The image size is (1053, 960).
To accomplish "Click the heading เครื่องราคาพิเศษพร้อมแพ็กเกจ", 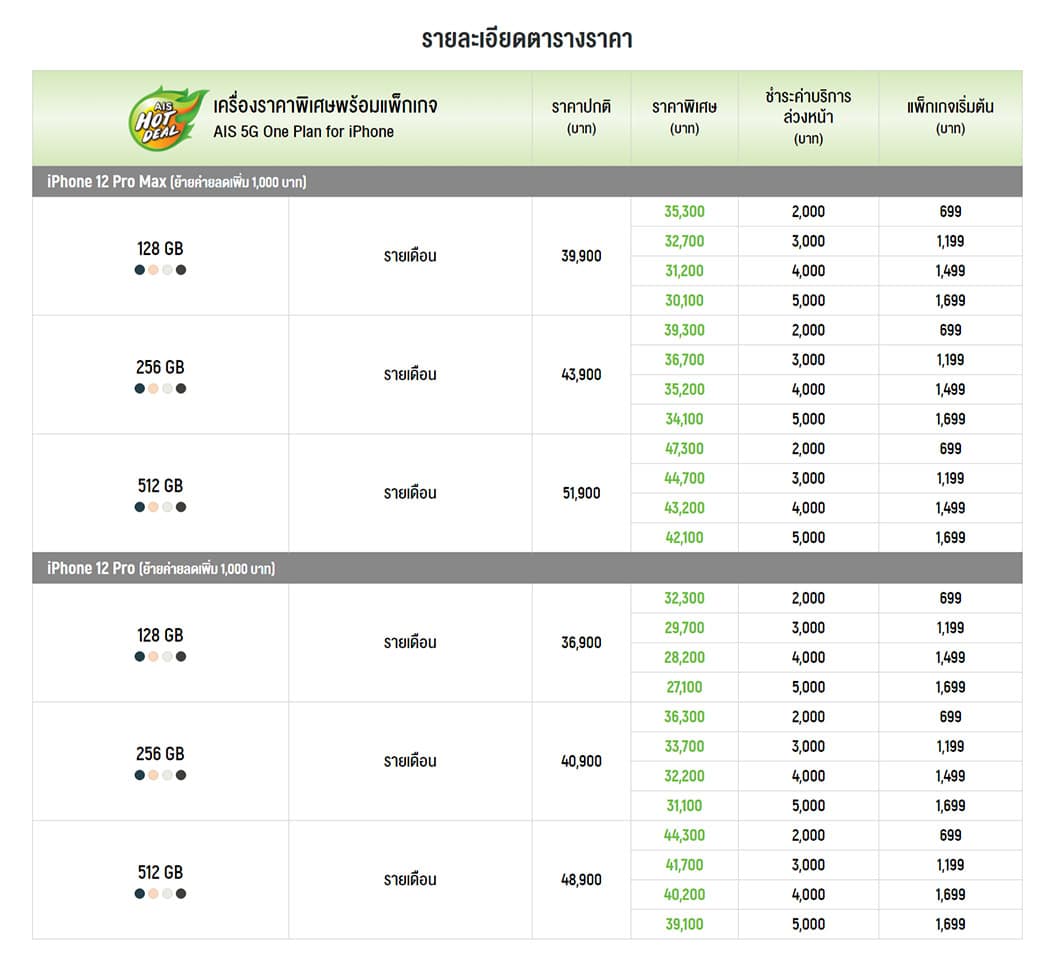I will pos(326,106).
